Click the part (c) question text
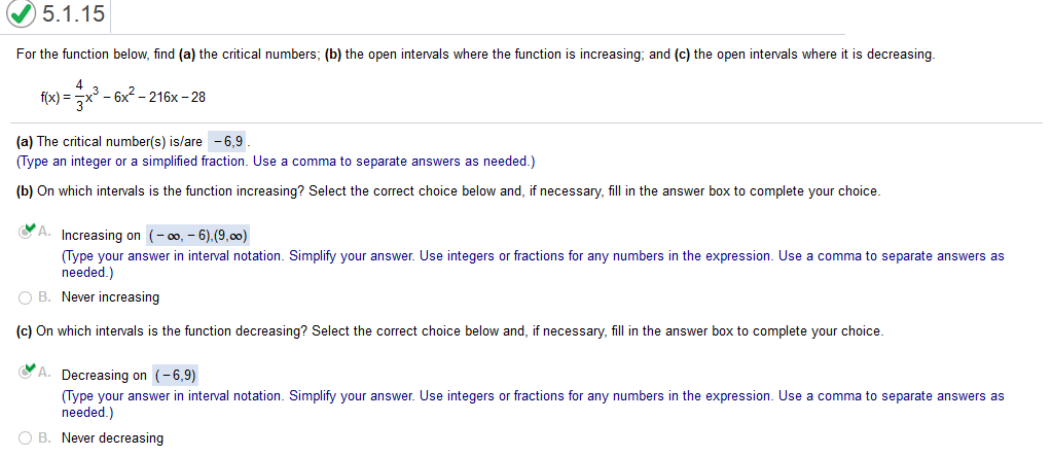 pyautogui.click(x=450, y=332)
